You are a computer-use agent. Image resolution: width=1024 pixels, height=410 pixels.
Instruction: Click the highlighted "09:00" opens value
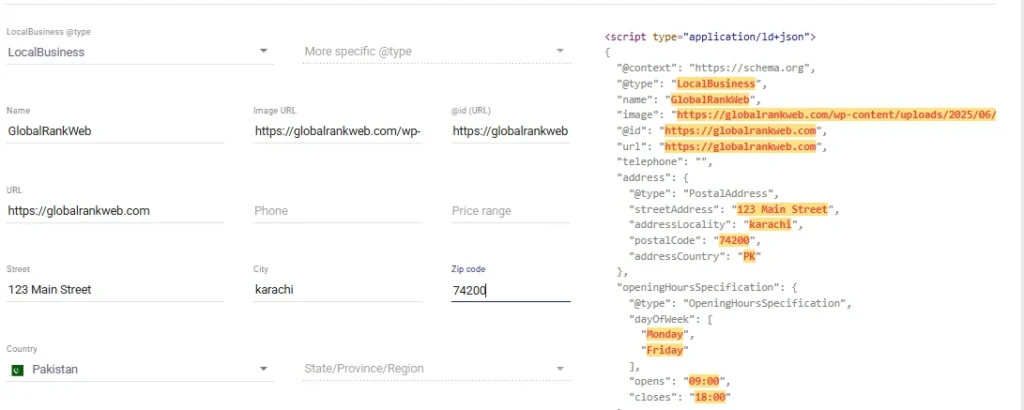[704, 381]
